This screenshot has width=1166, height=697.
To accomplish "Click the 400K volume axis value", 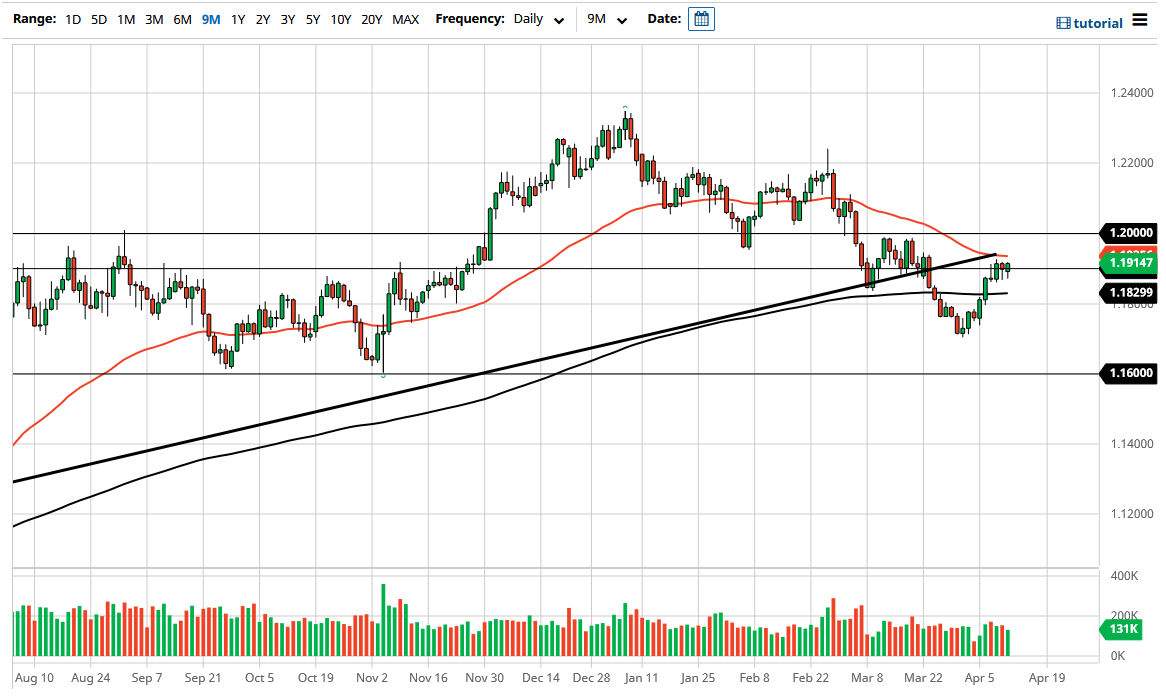I will point(1124,576).
